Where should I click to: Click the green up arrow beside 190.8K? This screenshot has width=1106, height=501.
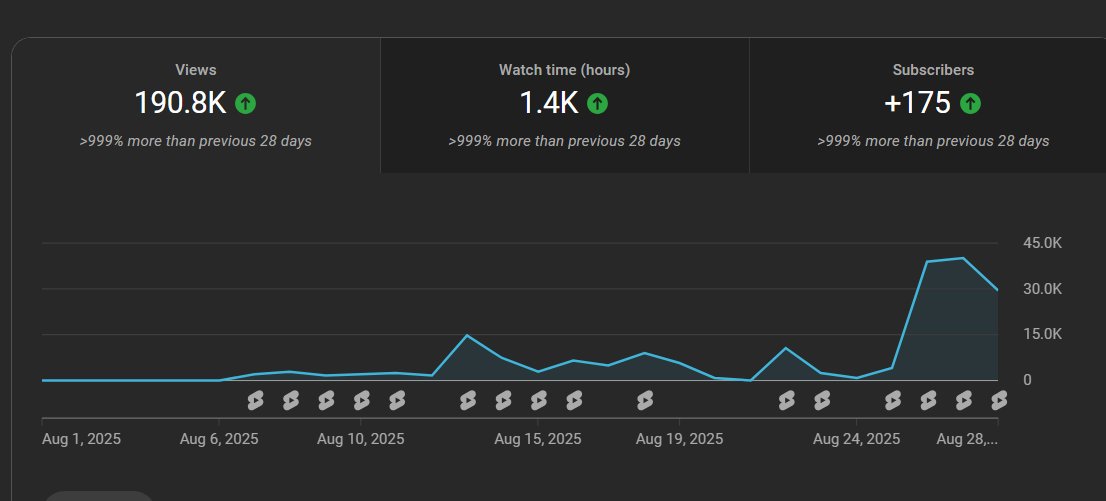coord(245,104)
